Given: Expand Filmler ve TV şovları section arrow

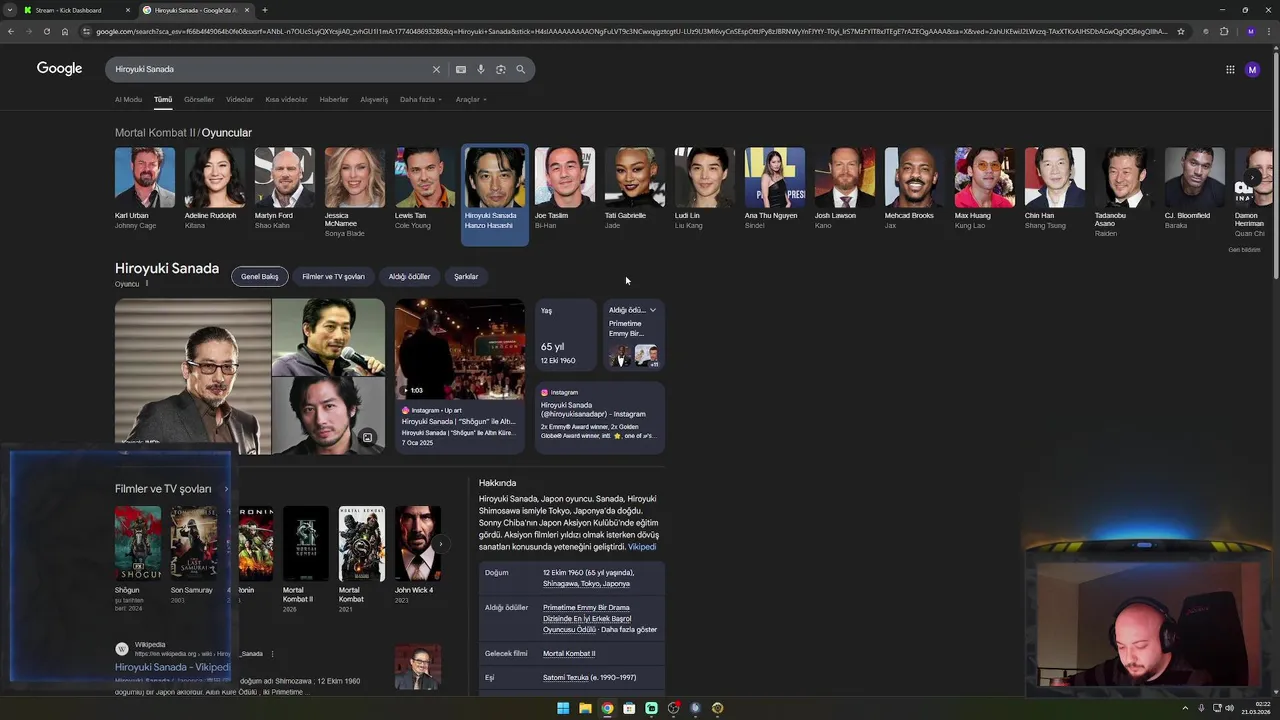Looking at the screenshot, I should click(x=226, y=489).
